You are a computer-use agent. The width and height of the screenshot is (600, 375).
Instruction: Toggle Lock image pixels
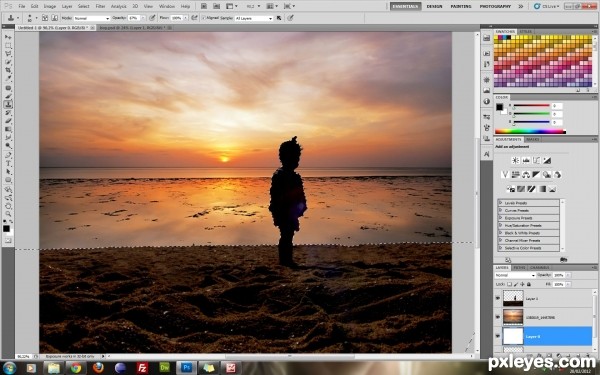pyautogui.click(x=516, y=284)
